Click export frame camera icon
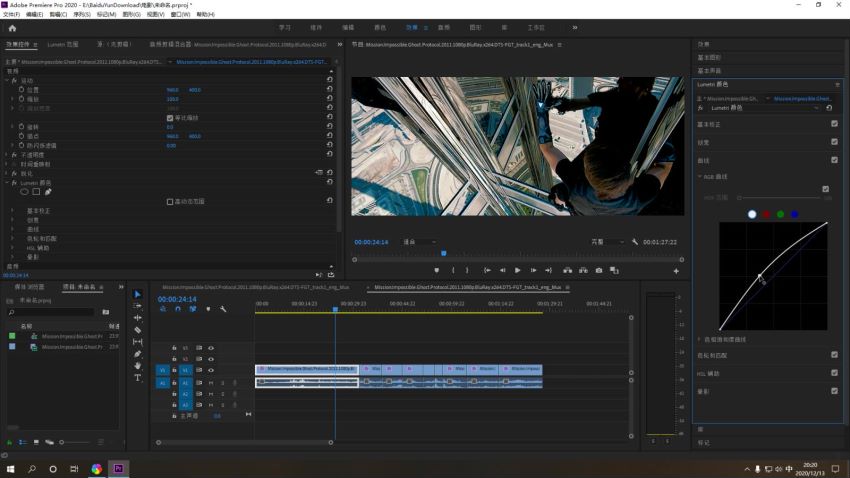 [x=599, y=270]
